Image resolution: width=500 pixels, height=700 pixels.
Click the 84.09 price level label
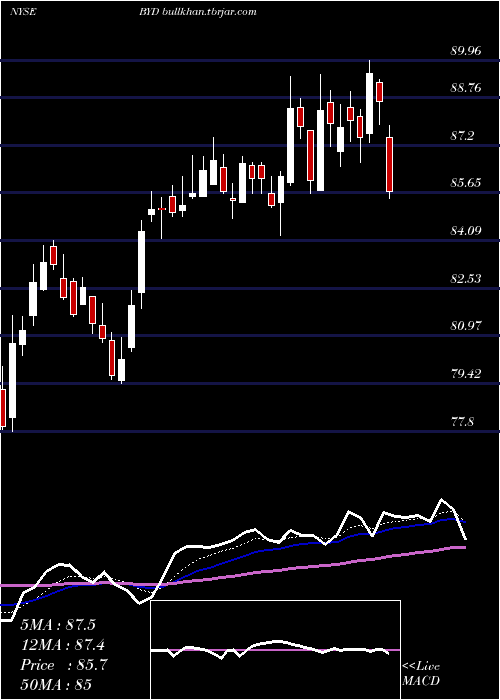coord(466,231)
